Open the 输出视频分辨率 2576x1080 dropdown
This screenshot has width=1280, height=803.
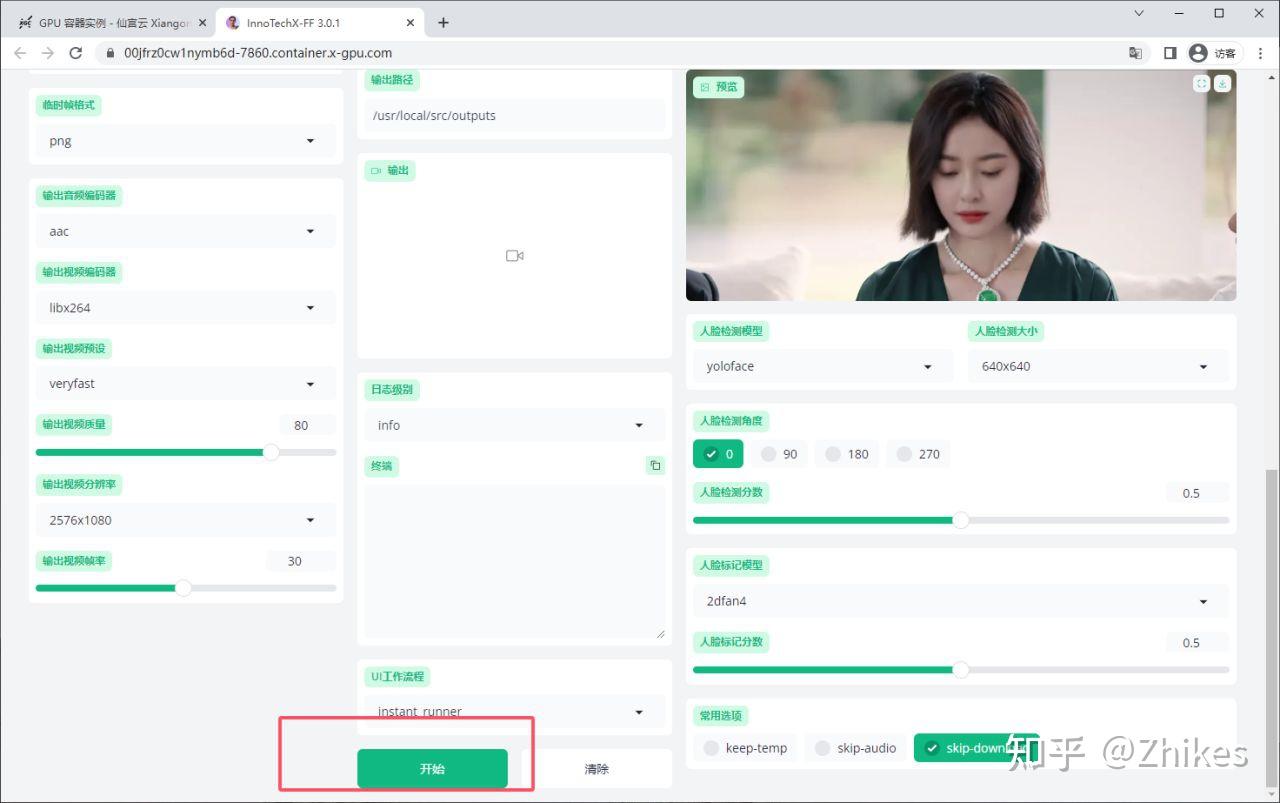click(186, 520)
